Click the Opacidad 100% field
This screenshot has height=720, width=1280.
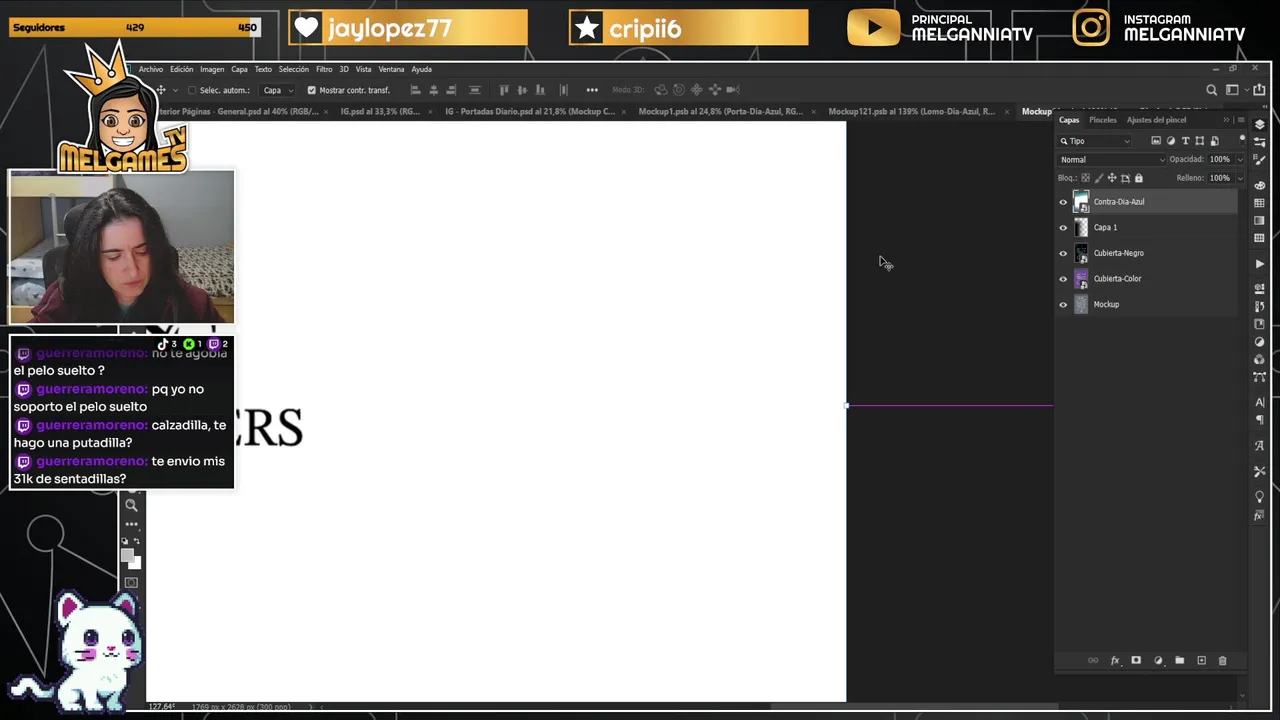click(1220, 160)
